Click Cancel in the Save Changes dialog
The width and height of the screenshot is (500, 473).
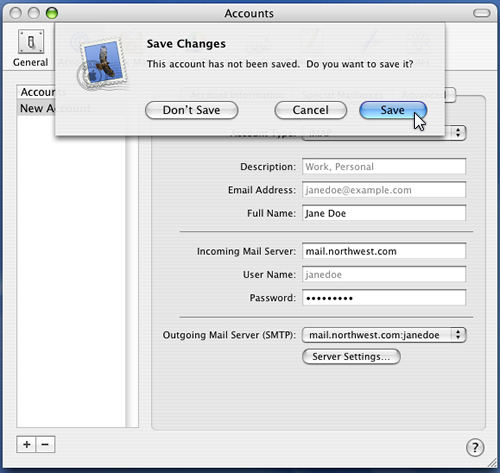click(310, 110)
